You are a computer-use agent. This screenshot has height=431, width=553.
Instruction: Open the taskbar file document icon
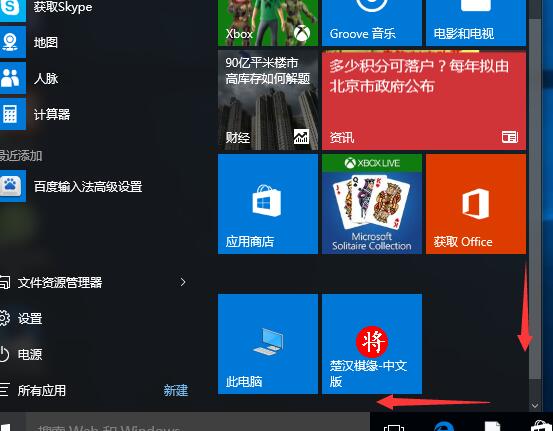tap(492, 425)
